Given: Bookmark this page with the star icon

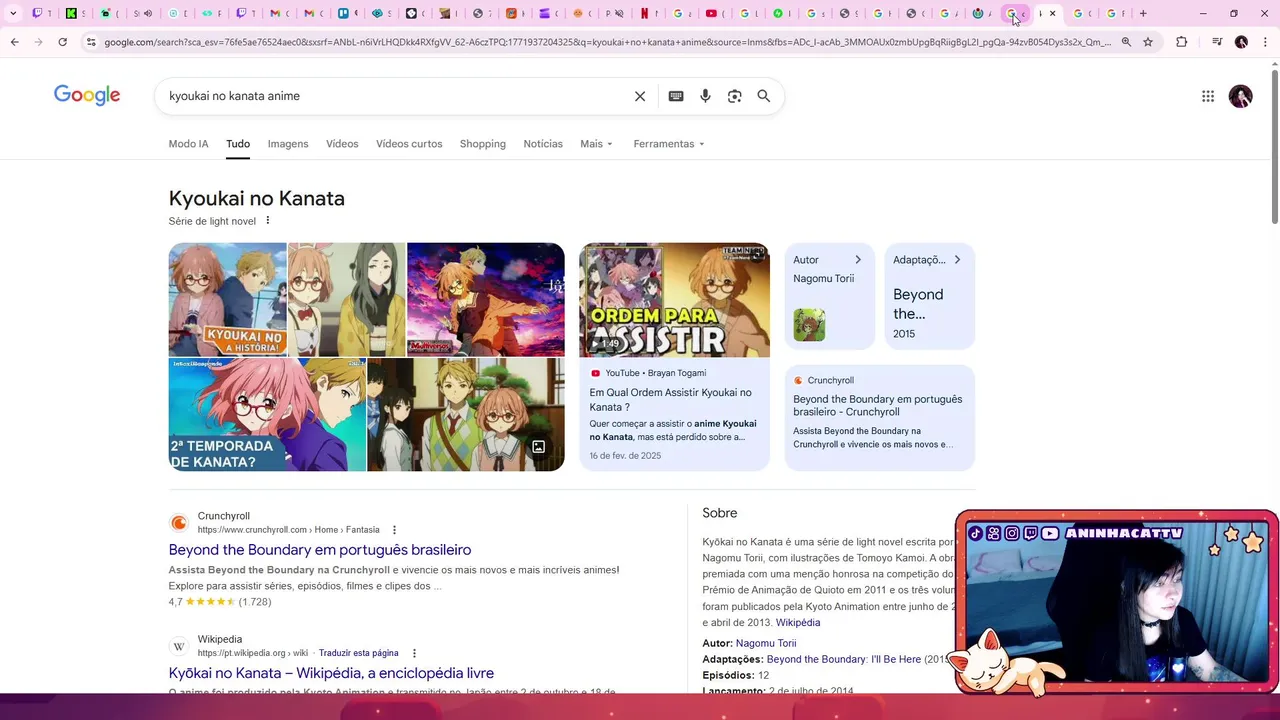Looking at the screenshot, I should [x=1148, y=42].
